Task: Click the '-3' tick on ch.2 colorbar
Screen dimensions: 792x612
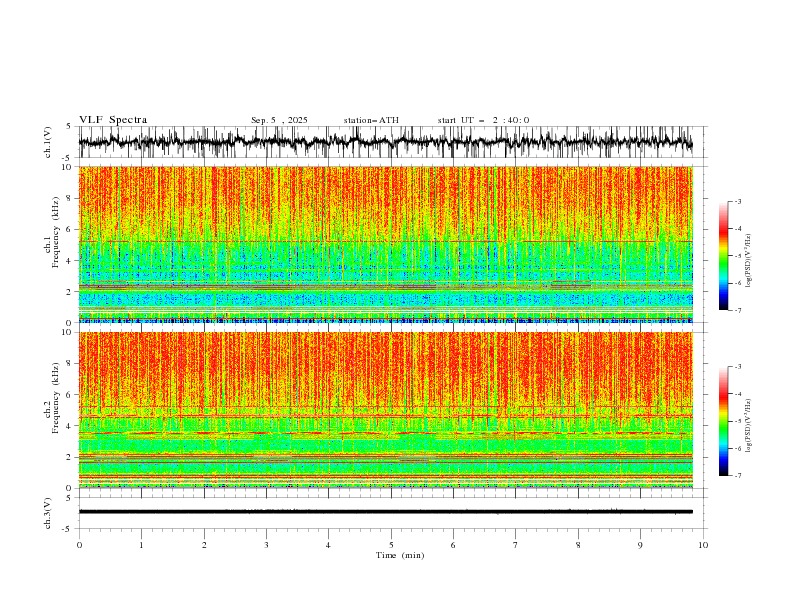Action: click(x=737, y=367)
